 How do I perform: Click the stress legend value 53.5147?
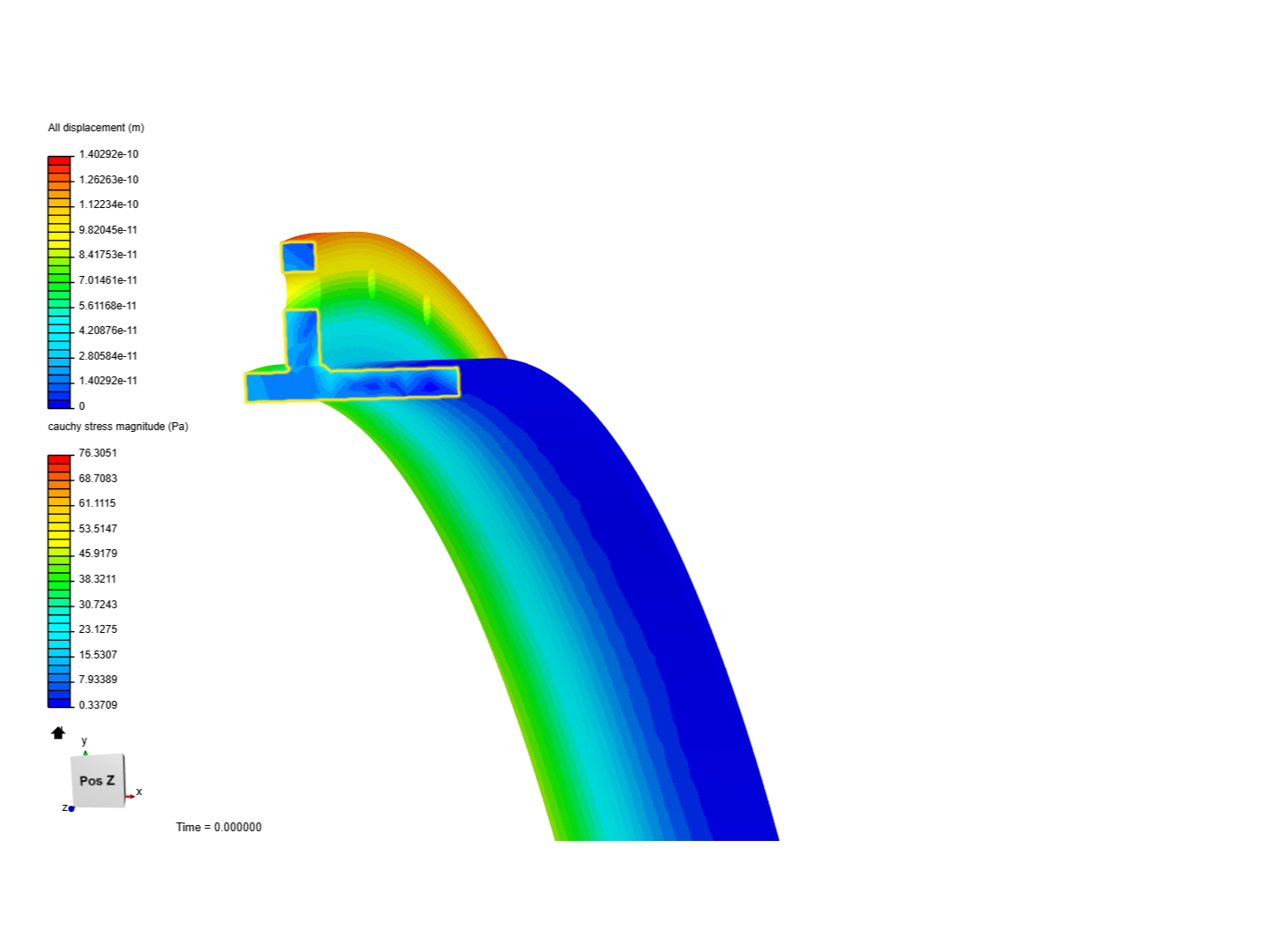click(98, 529)
